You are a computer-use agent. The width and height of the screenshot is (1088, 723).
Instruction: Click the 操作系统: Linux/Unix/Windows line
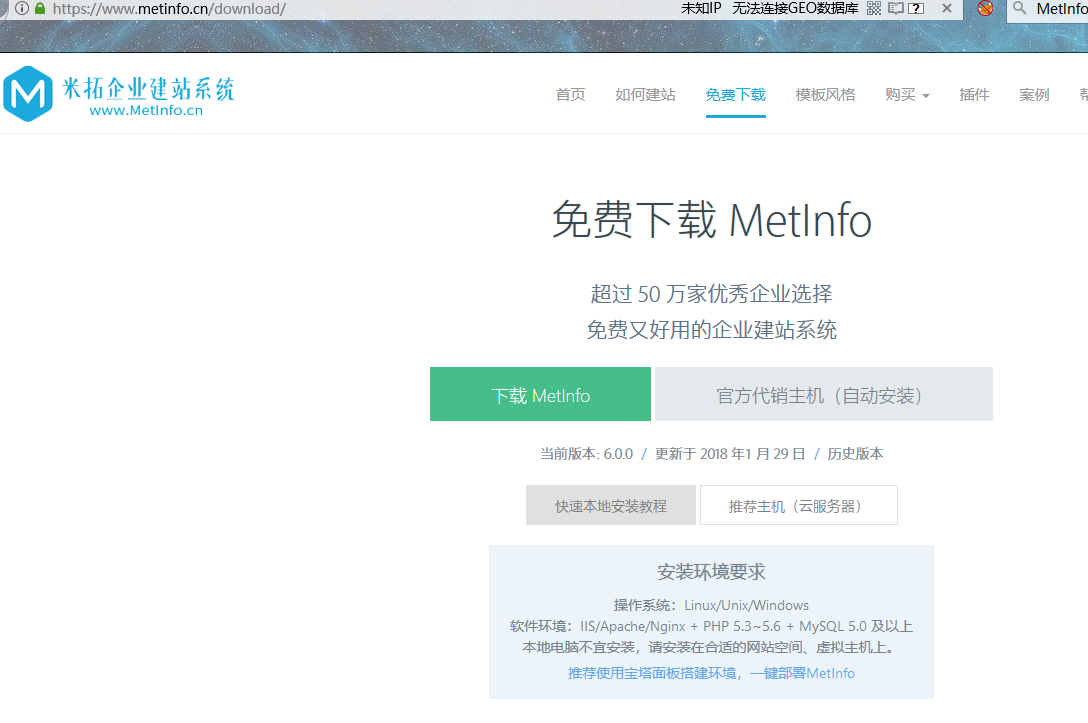[x=711, y=605]
